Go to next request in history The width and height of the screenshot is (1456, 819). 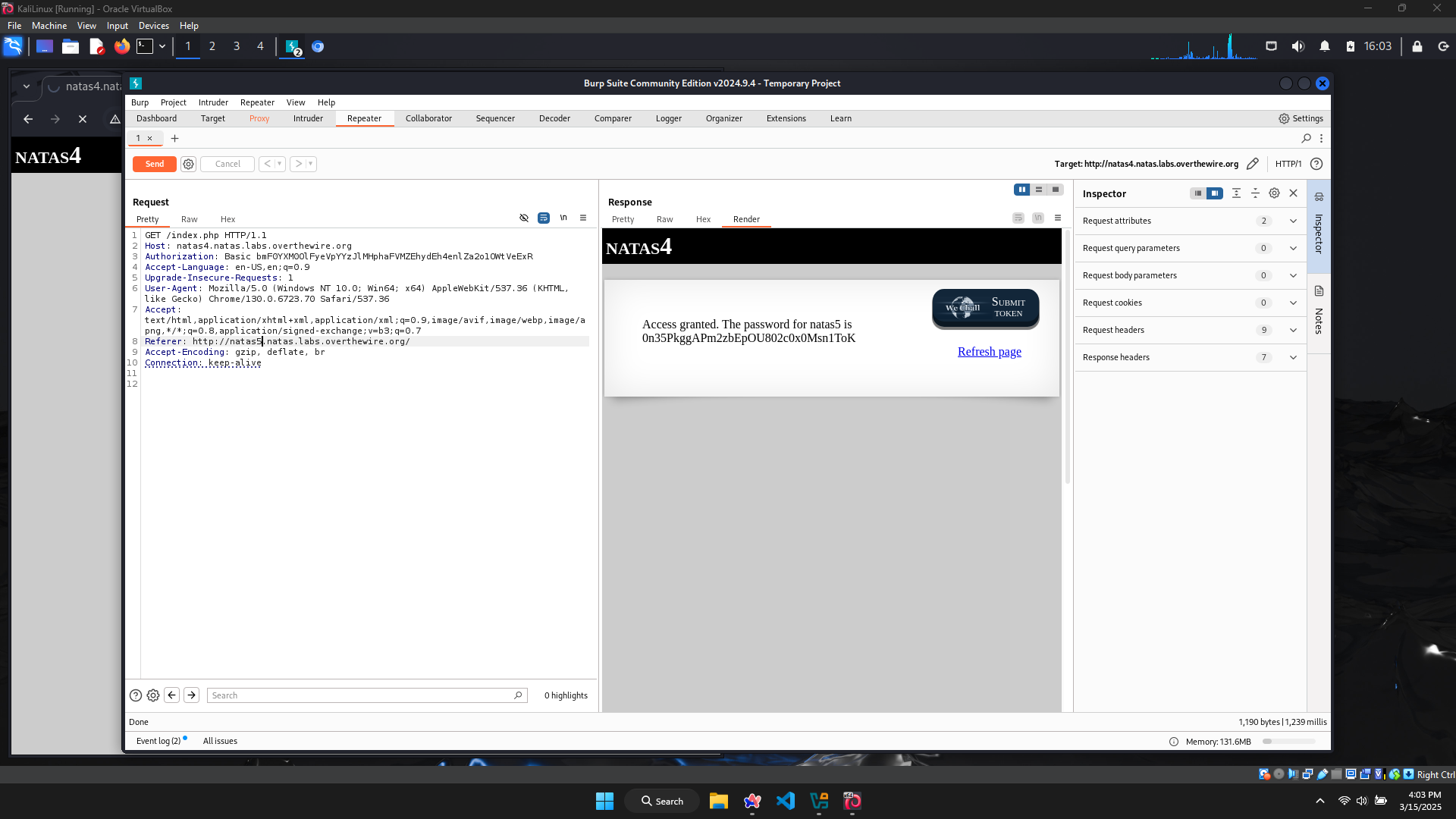pos(298,164)
